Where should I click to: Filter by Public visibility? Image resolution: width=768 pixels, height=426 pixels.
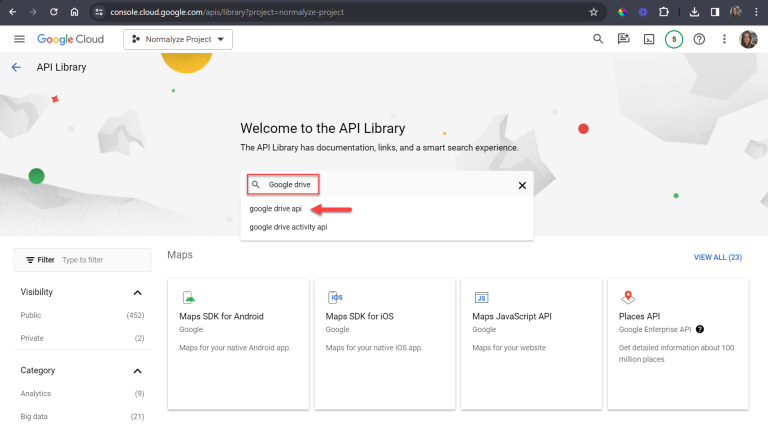32,316
